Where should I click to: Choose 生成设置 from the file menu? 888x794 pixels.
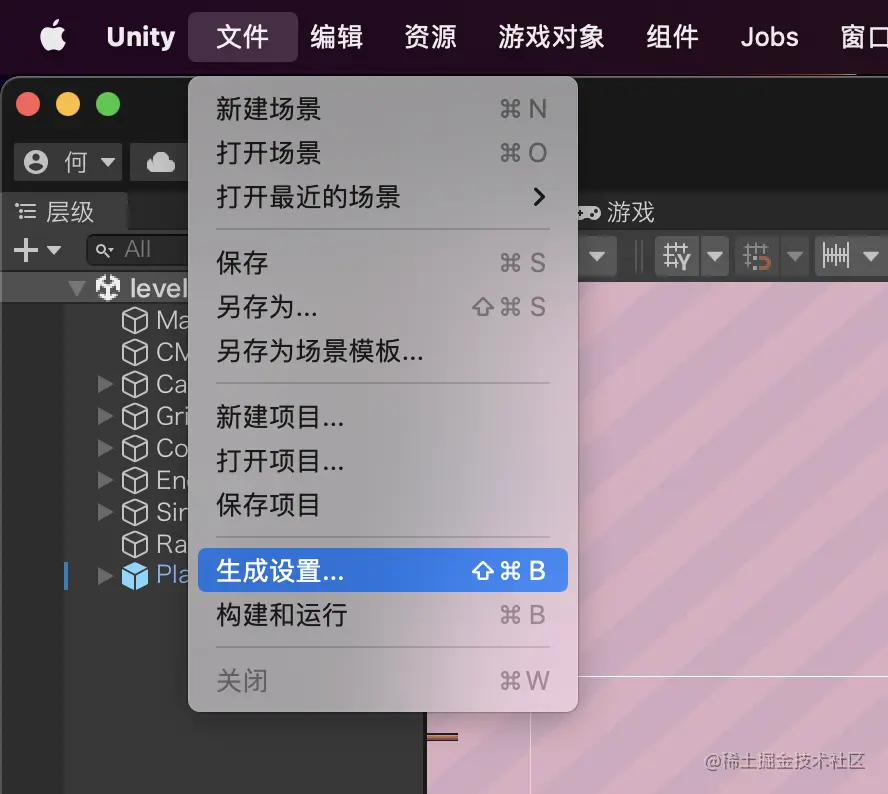(x=280, y=569)
